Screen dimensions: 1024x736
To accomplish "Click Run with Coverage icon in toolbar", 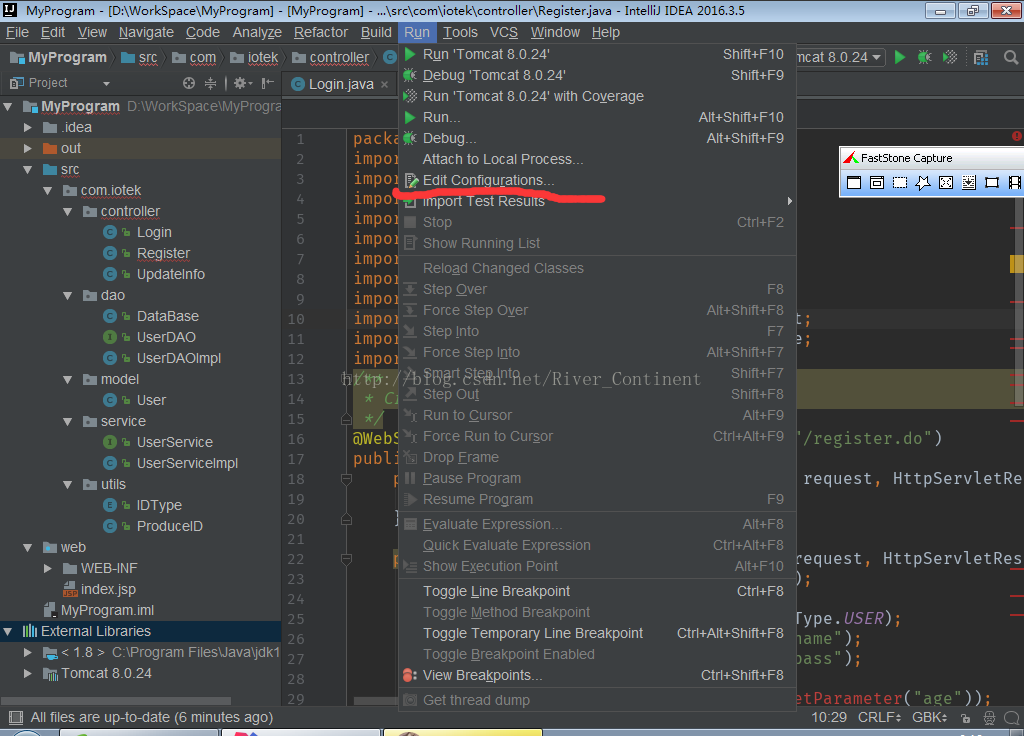I will click(x=950, y=57).
